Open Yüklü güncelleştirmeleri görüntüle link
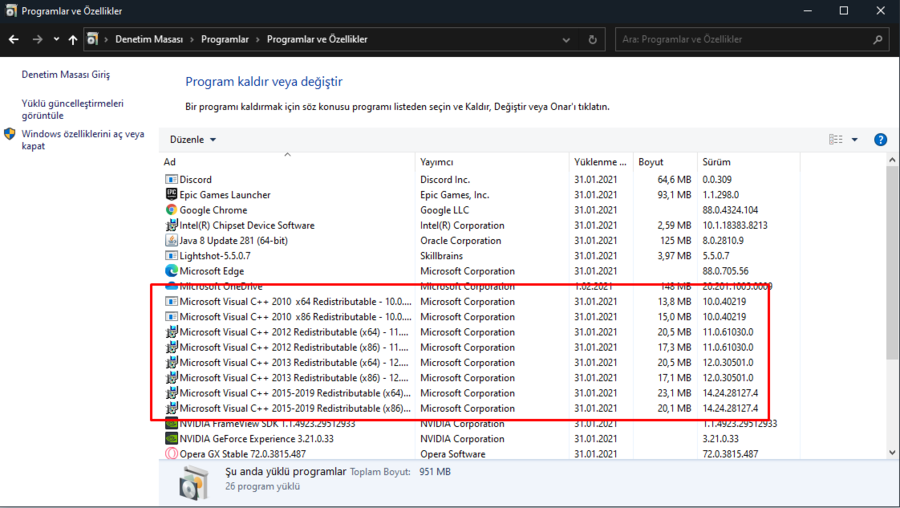The width and height of the screenshot is (900, 508). pos(72,109)
